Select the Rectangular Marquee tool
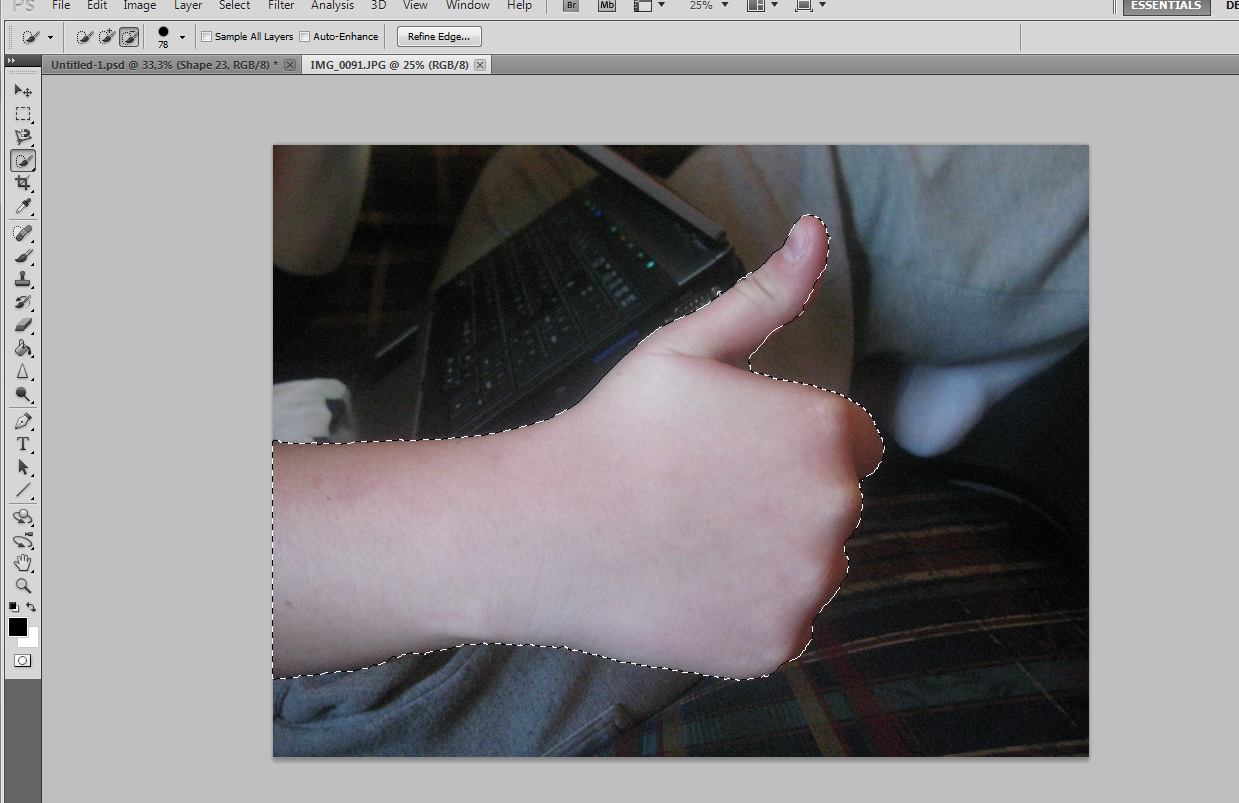Viewport: 1239px width, 803px height. click(x=23, y=114)
